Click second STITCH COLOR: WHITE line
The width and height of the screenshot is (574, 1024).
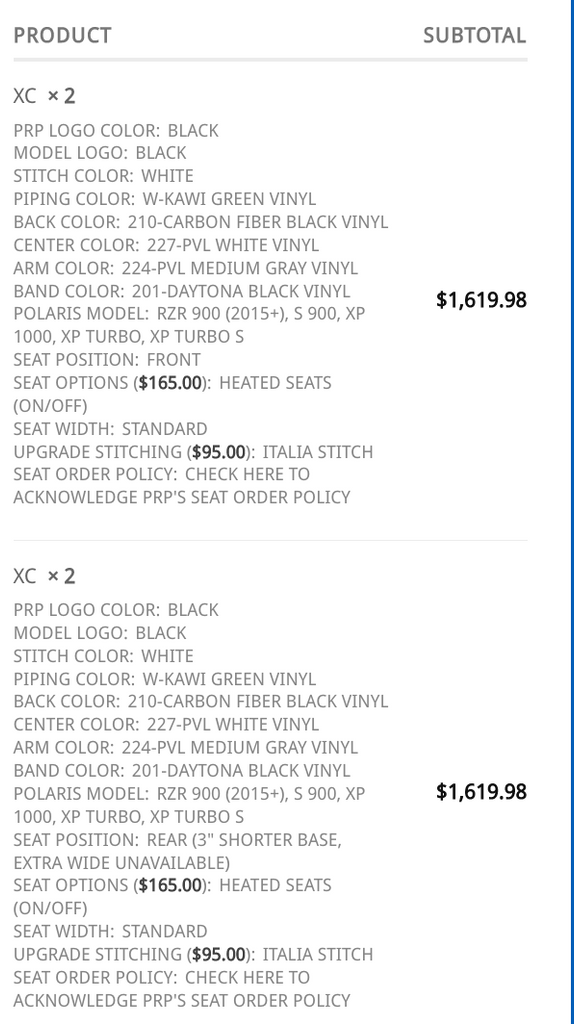(104, 656)
